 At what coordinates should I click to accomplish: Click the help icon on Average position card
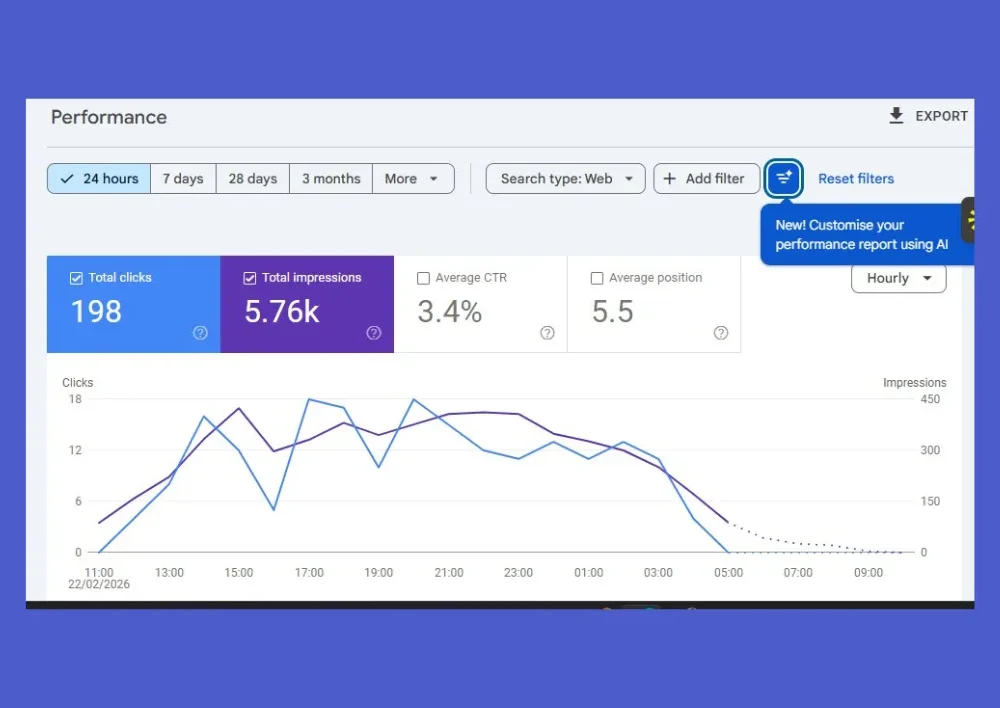click(721, 333)
